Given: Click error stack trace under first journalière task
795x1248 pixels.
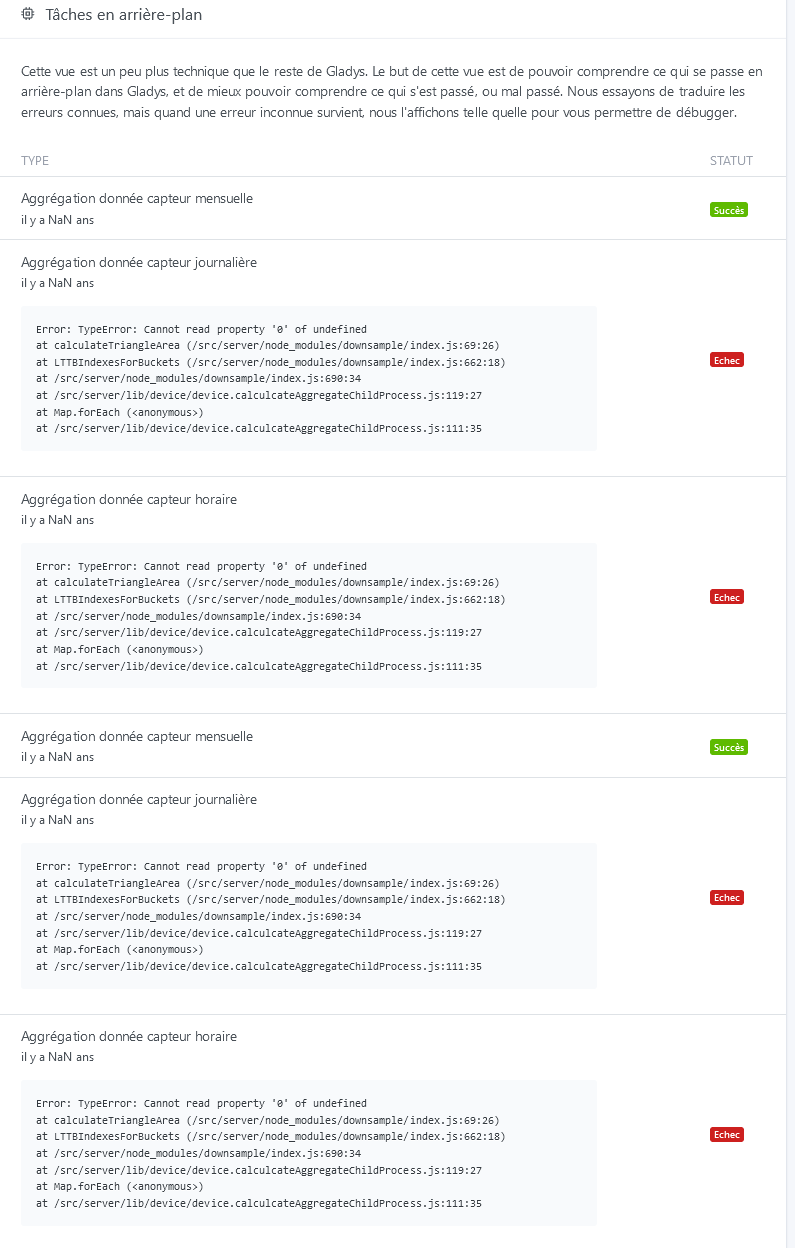Looking at the screenshot, I should click(x=309, y=379).
